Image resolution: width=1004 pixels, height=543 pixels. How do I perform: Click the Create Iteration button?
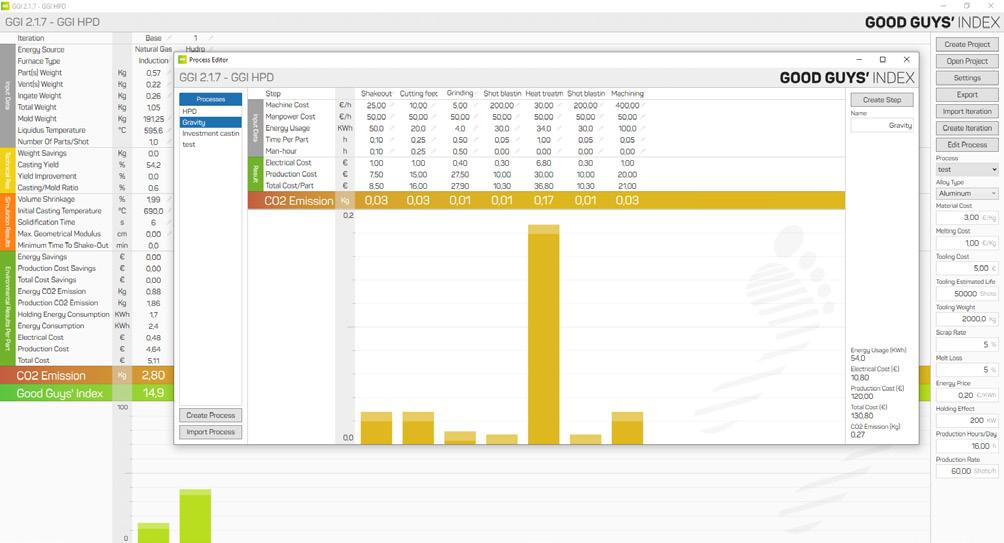point(967,127)
